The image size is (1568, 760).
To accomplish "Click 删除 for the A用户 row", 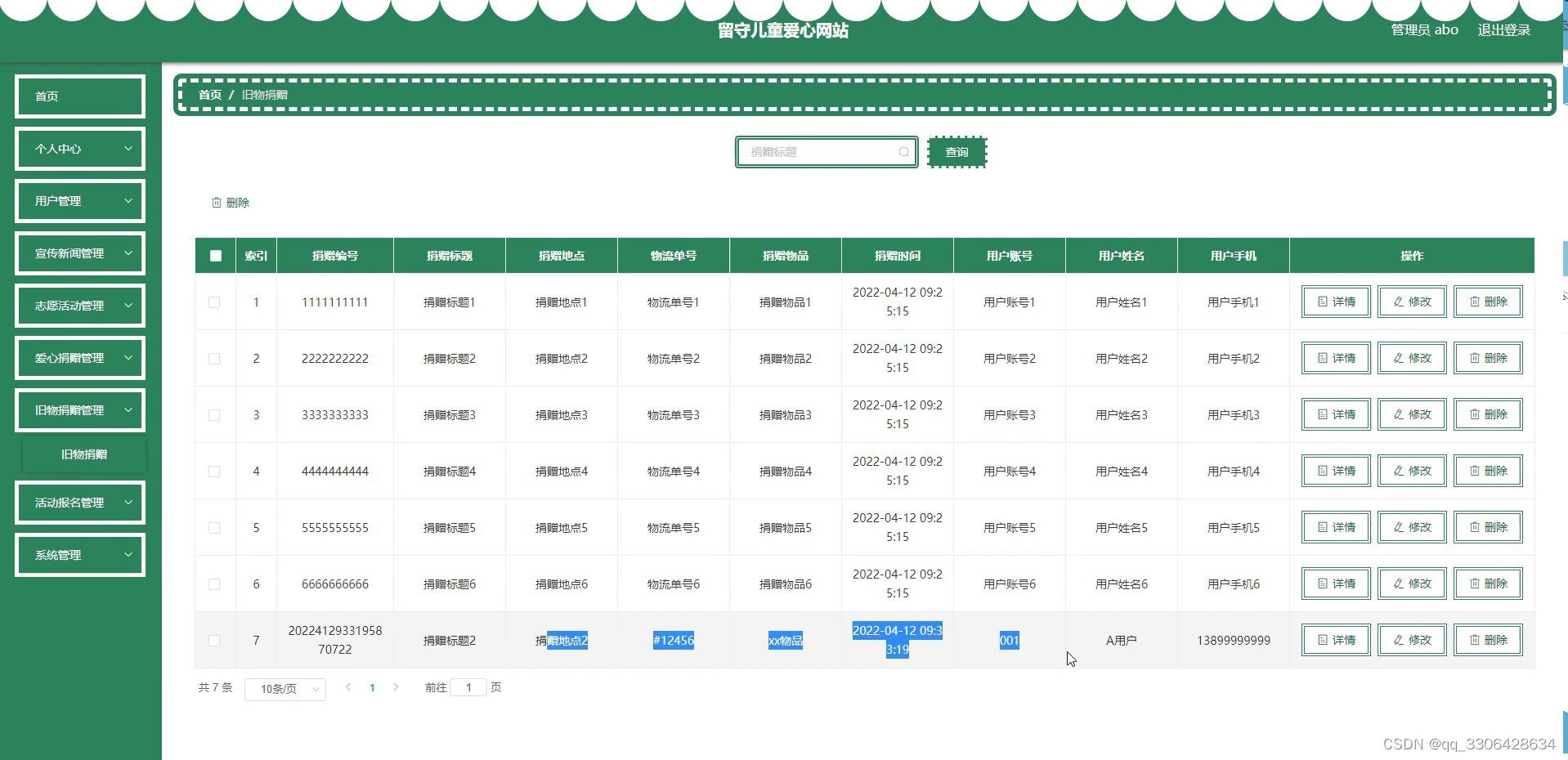I will pos(1488,640).
